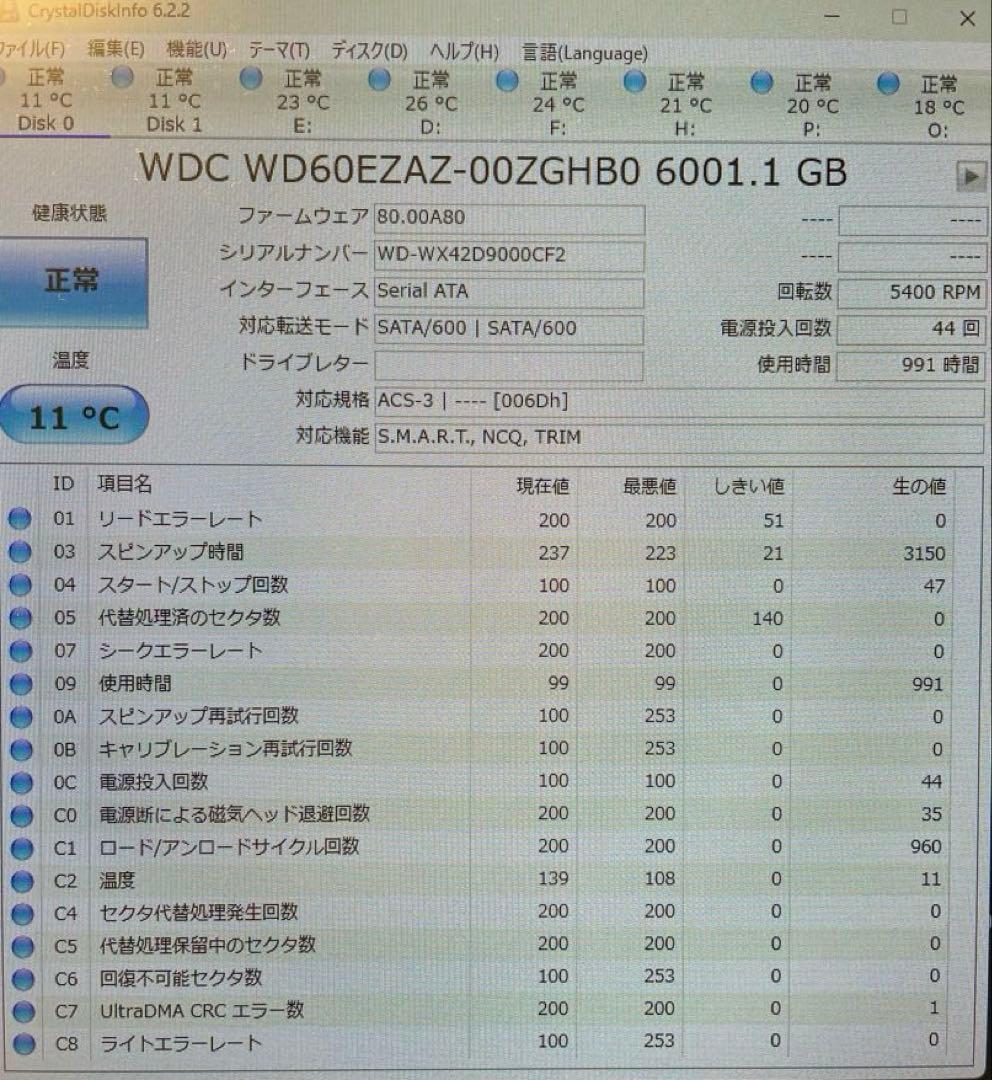
Task: Click raw value 960 in row C1
Action: 926,847
